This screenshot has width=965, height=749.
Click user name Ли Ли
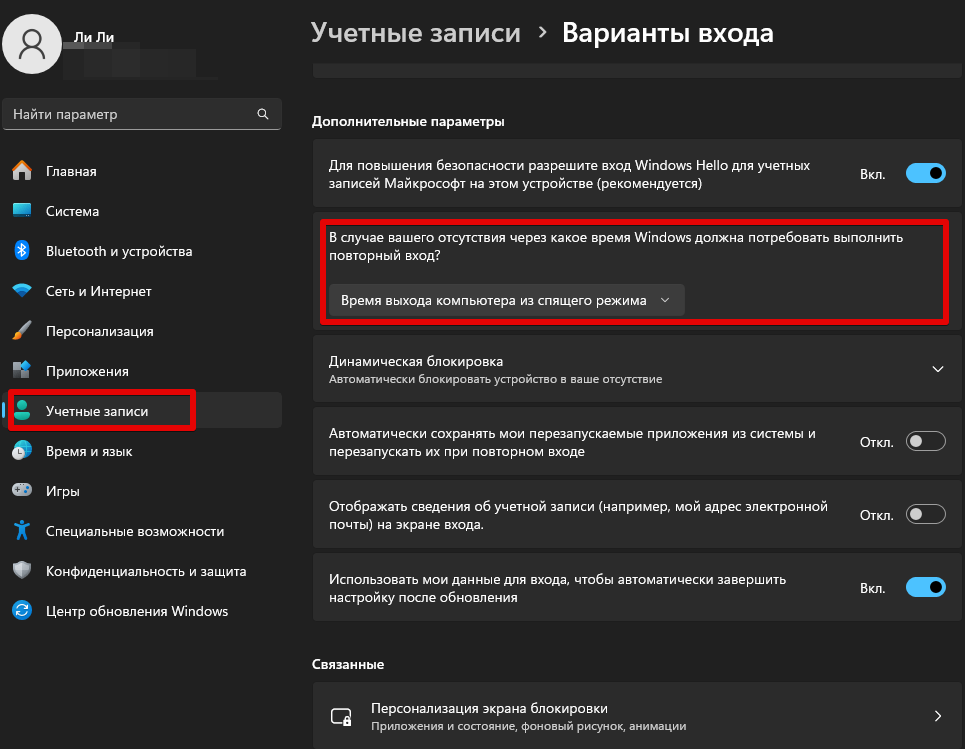94,38
